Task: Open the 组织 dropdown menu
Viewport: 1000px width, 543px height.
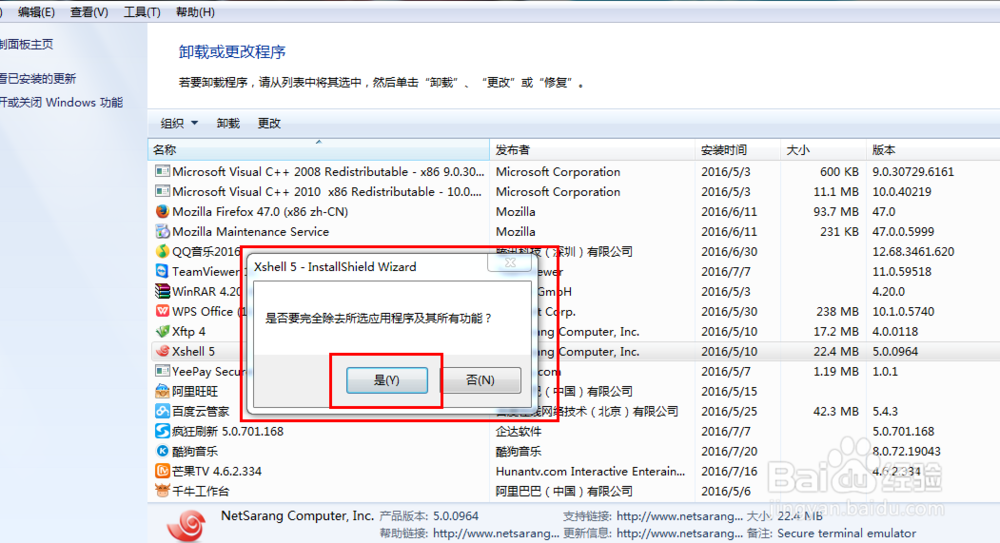Action: coord(179,123)
